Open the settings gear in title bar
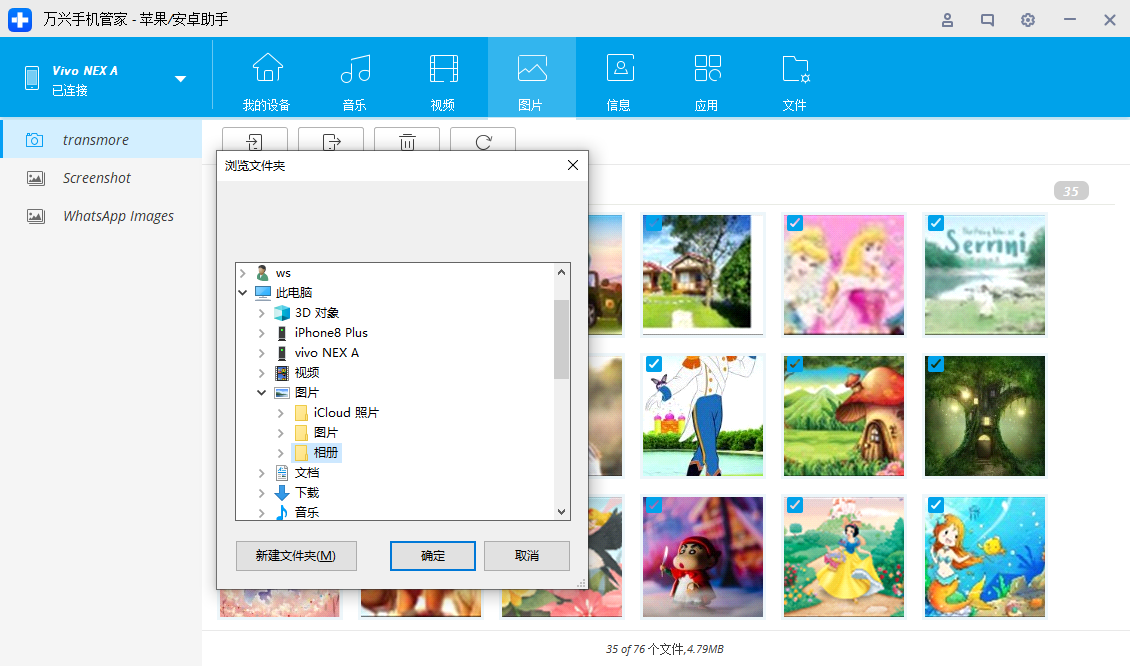This screenshot has height=666, width=1130. coord(1027,19)
